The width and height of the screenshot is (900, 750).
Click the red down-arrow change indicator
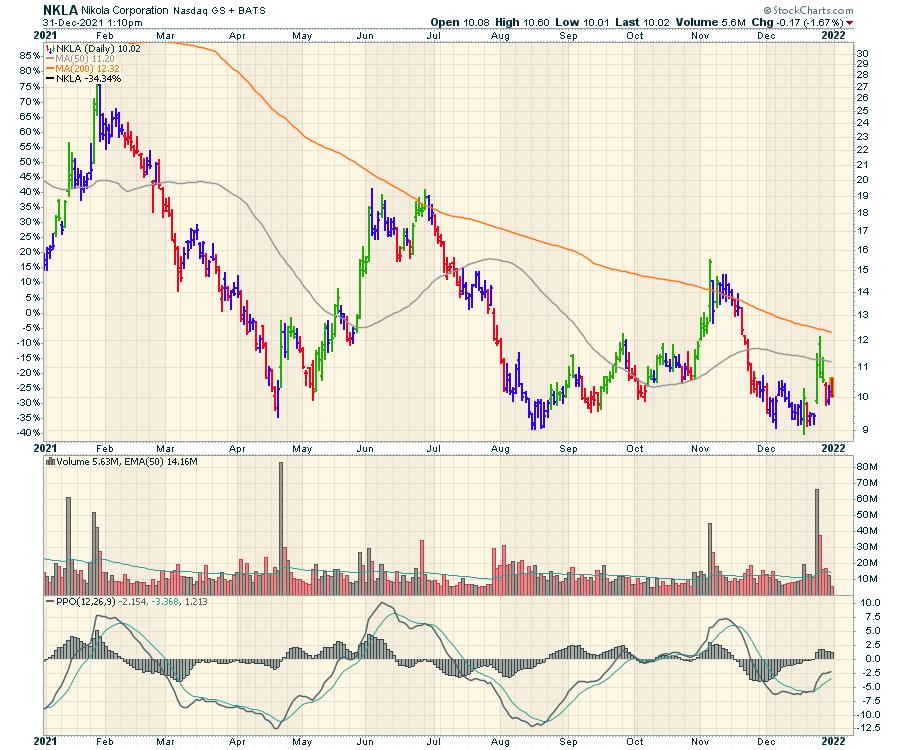pyautogui.click(x=850, y=22)
